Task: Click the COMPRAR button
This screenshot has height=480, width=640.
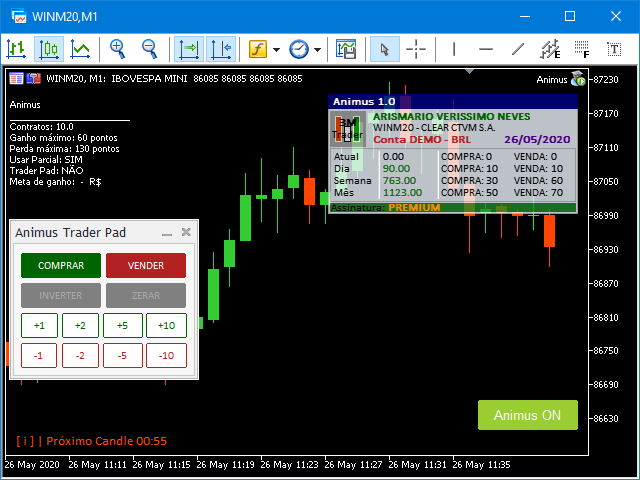Action: [x=61, y=265]
